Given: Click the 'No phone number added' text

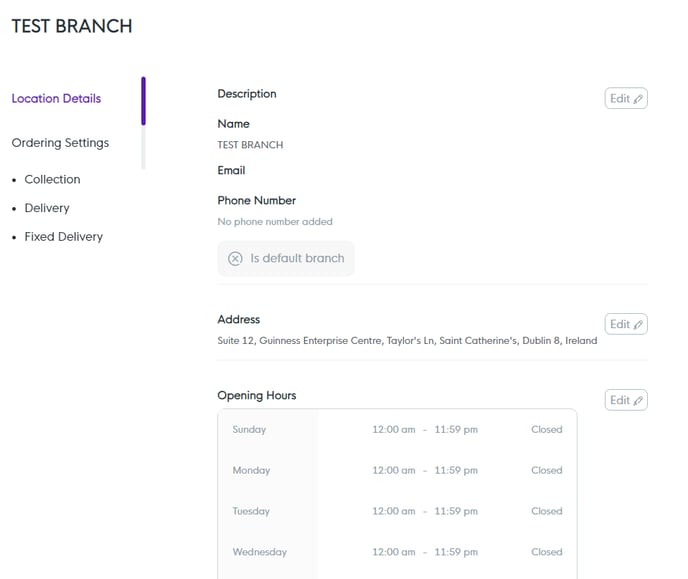Looking at the screenshot, I should pyautogui.click(x=275, y=222).
